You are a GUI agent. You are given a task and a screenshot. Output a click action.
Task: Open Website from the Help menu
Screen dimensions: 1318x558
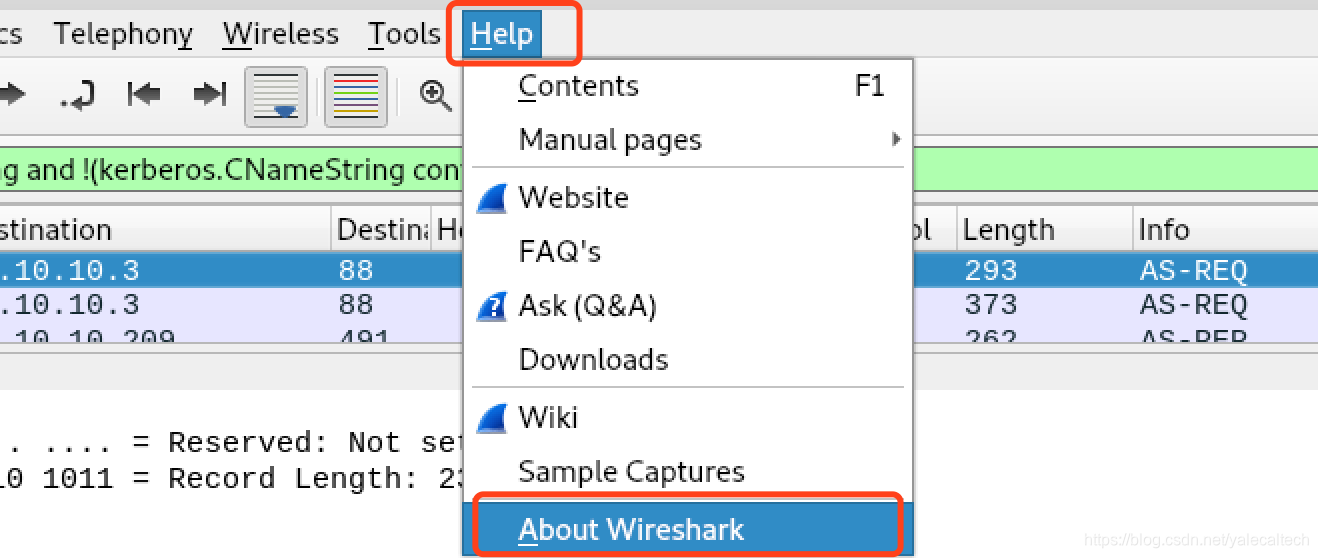pos(687,197)
